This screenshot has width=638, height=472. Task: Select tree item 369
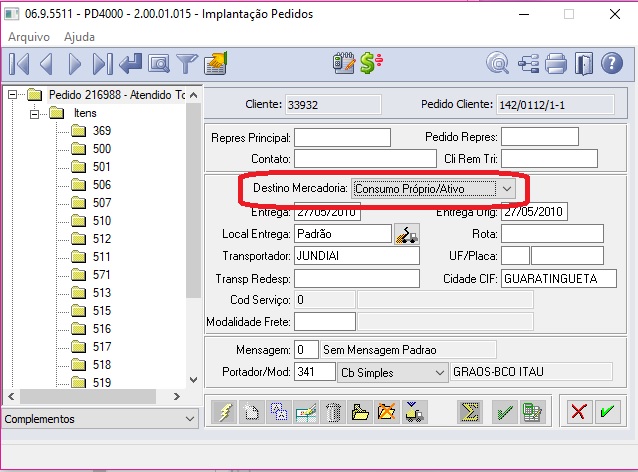coord(102,131)
